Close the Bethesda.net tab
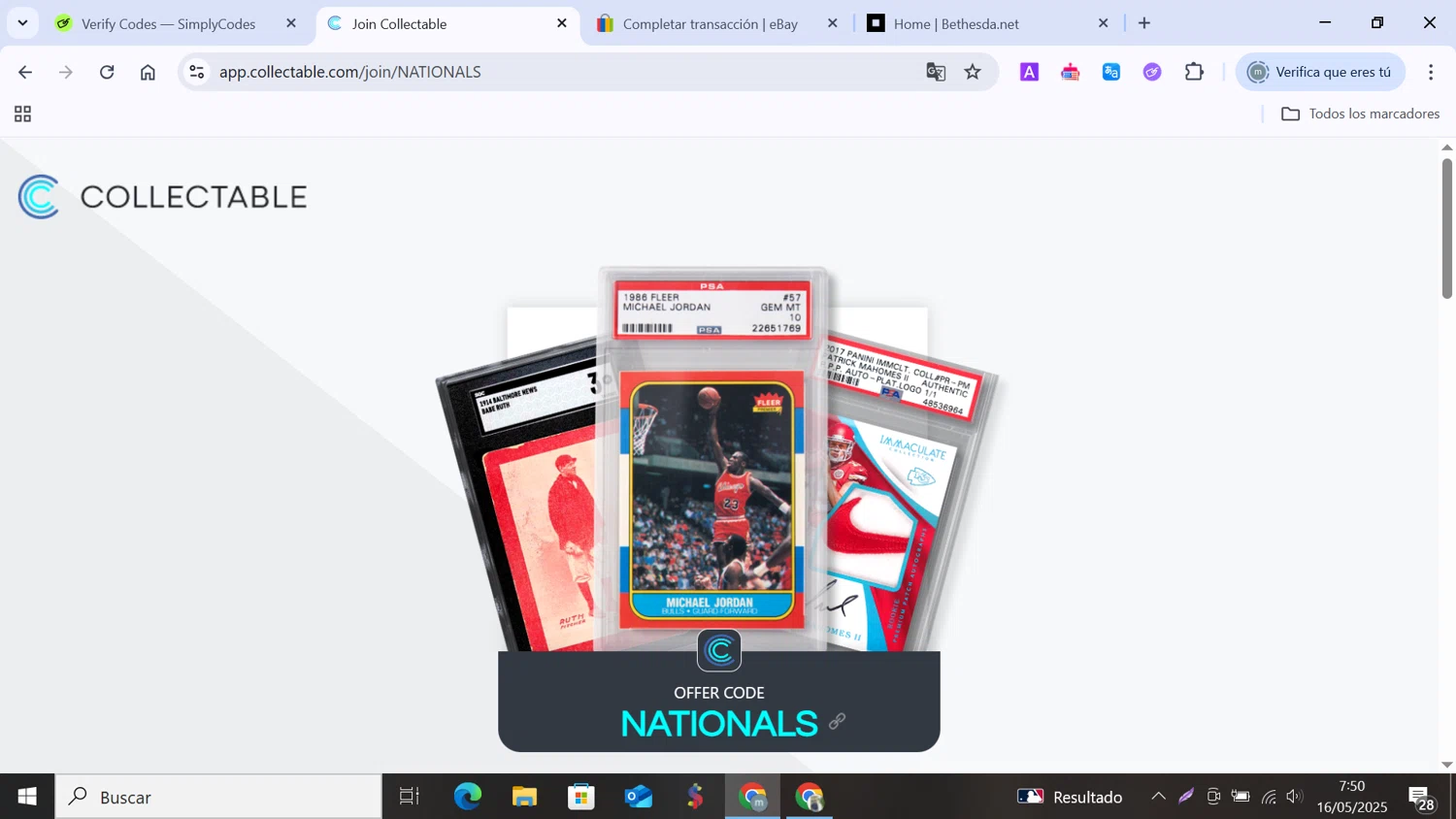The height and width of the screenshot is (819, 1456). tap(1104, 23)
